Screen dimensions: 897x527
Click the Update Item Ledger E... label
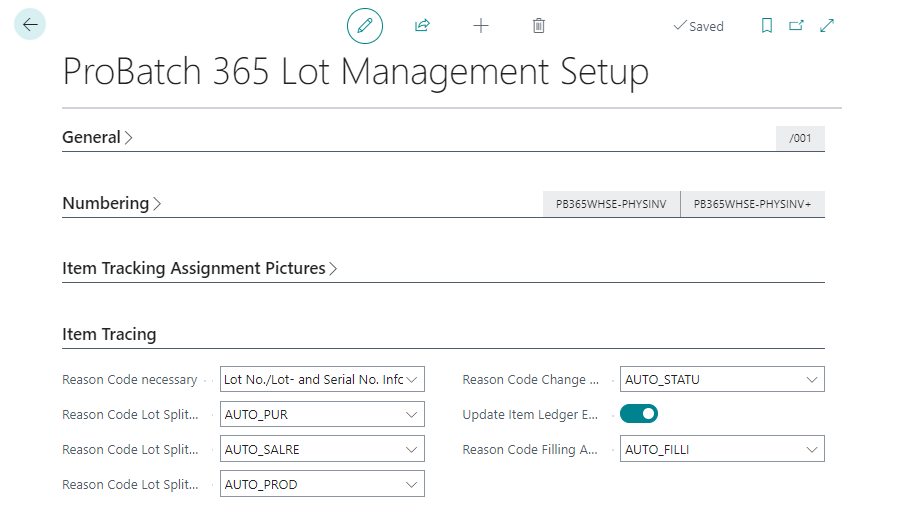[x=530, y=415]
